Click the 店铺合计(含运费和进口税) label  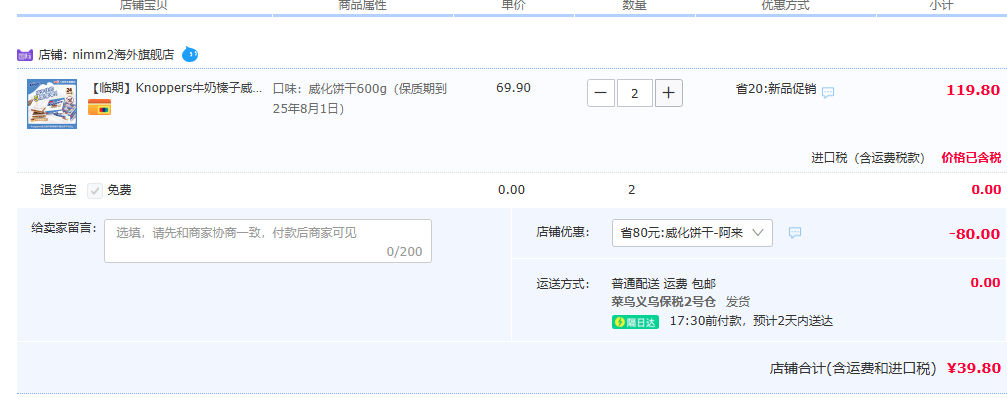pyautogui.click(x=854, y=368)
